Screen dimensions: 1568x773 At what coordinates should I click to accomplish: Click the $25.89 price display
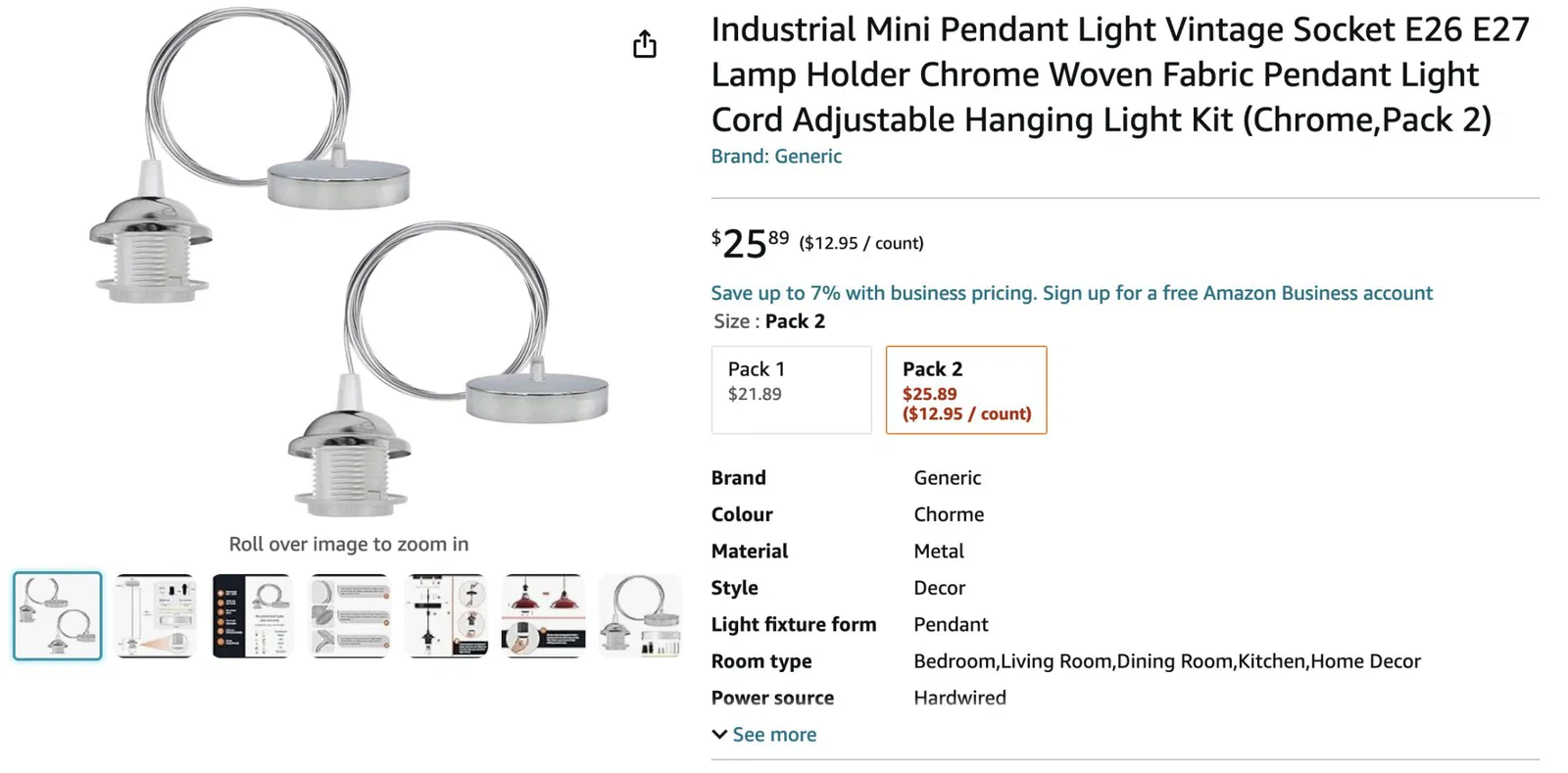click(x=751, y=243)
